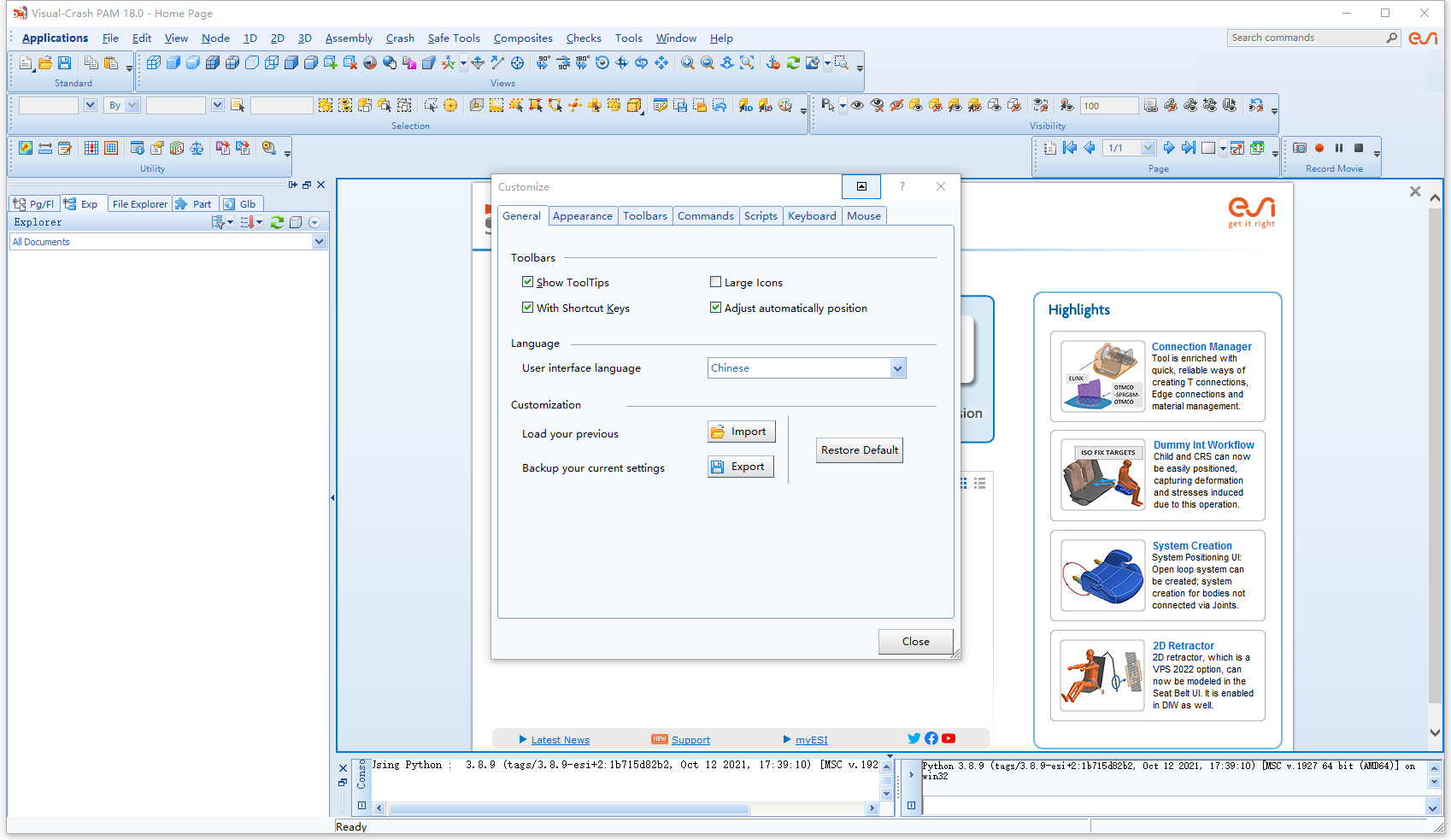Click the Connection Manager thumbnail image

point(1102,376)
